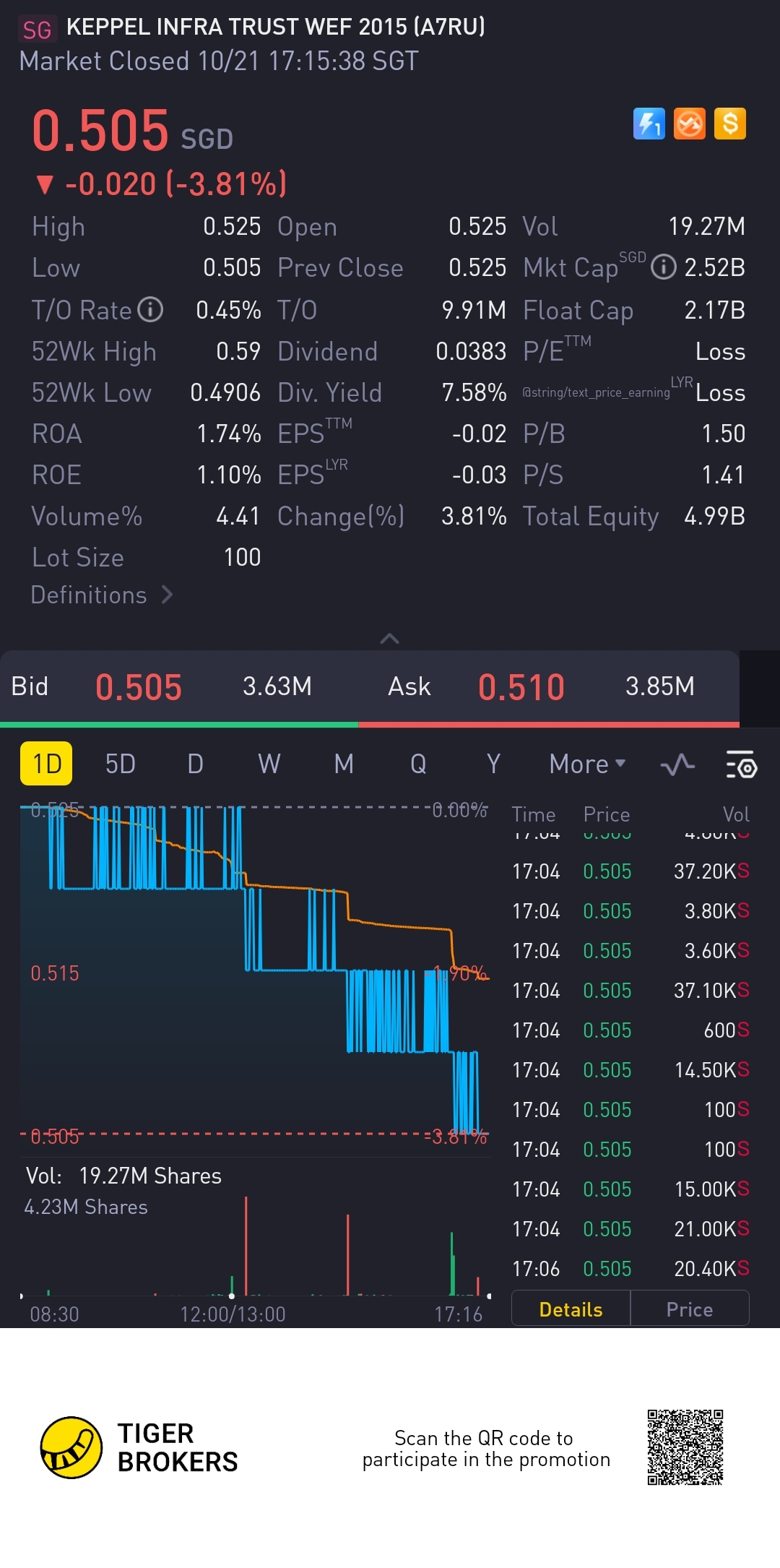This screenshot has height=1568, width=780.
Task: Tap the Ask price 0.510
Action: tap(521, 686)
